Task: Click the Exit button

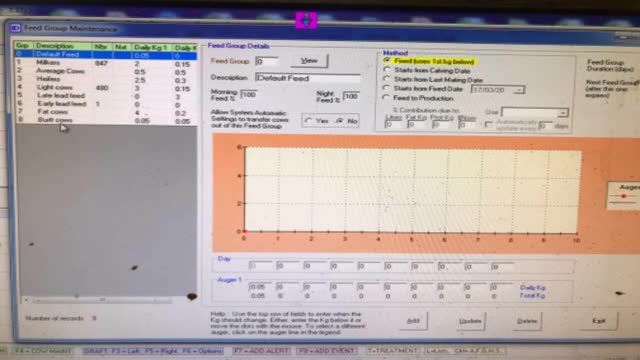Action: pyautogui.click(x=599, y=321)
